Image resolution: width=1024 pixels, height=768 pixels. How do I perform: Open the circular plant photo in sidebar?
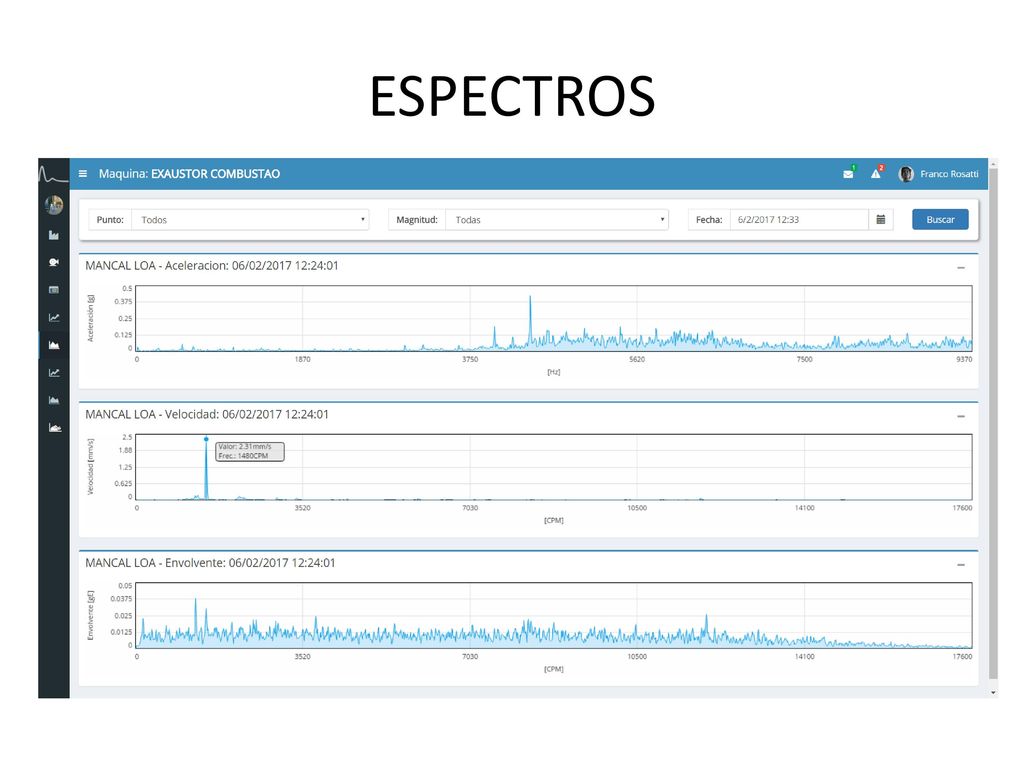(x=54, y=205)
